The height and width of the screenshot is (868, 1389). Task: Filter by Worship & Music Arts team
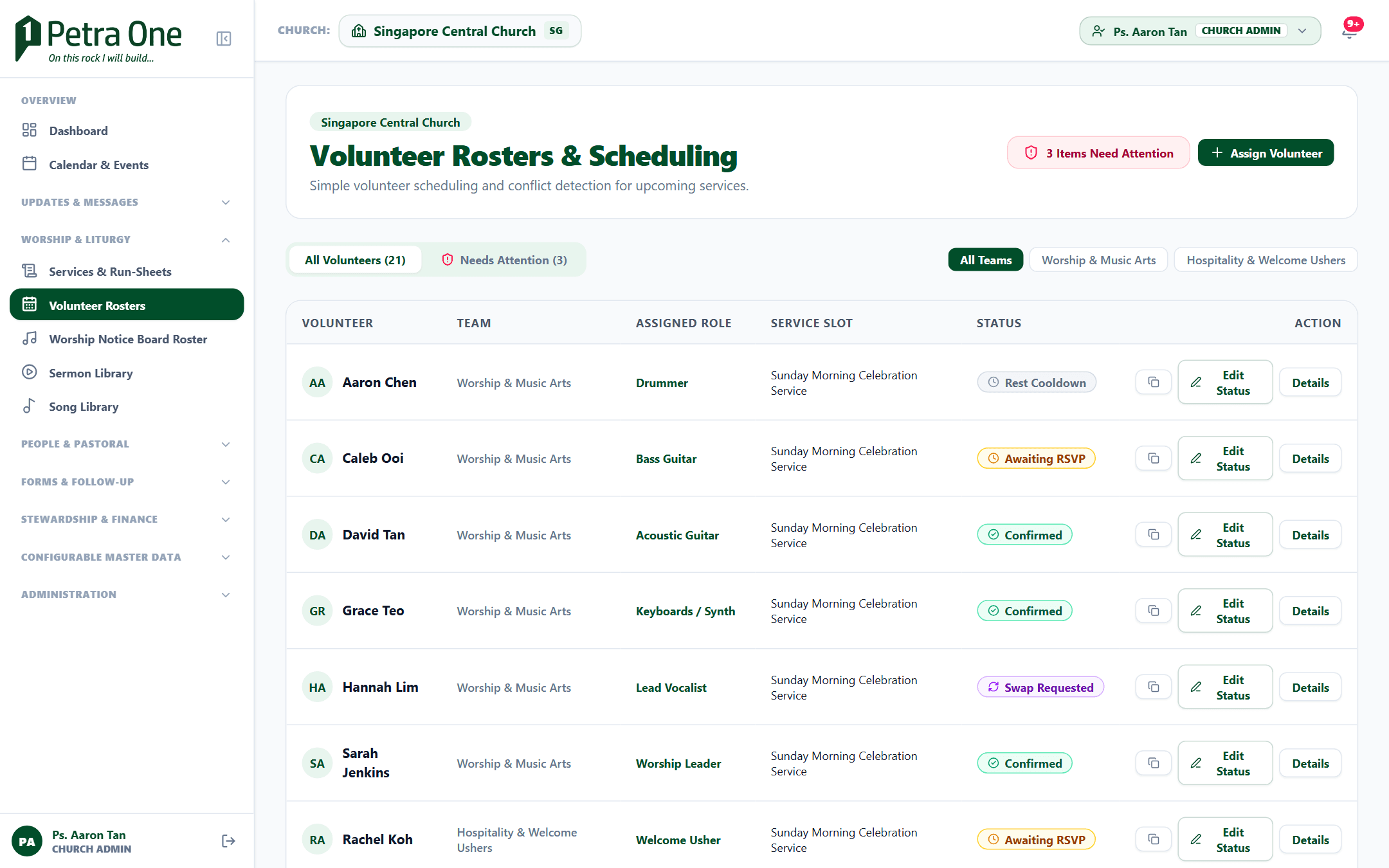1098,260
